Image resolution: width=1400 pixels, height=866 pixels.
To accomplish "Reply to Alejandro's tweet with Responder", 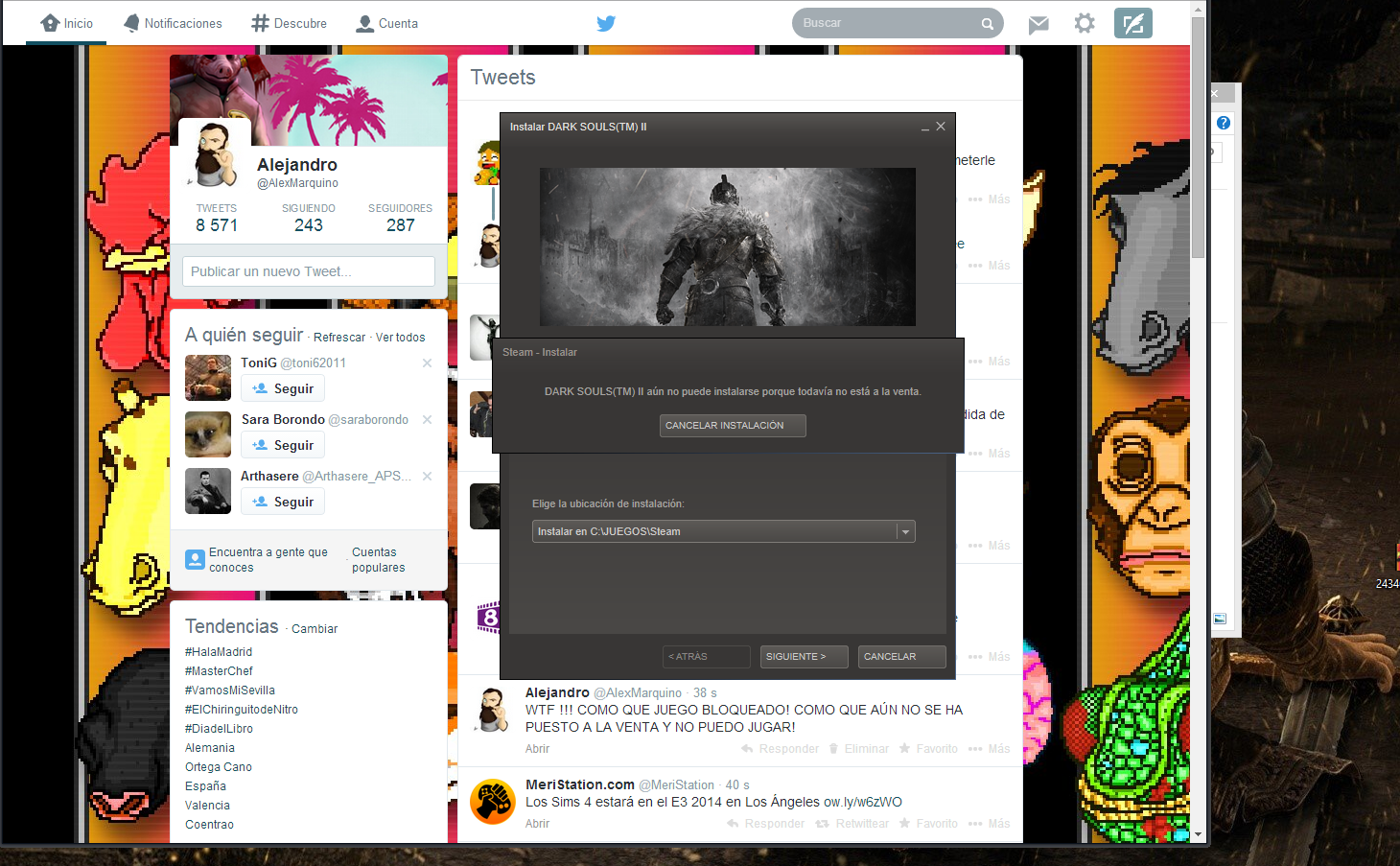I will click(780, 749).
